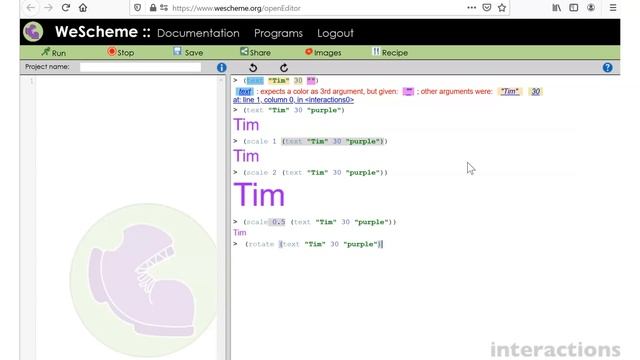Viewport: 640px width, 360px height.
Task: Reload the page
Action: pyautogui.click(x=66, y=8)
